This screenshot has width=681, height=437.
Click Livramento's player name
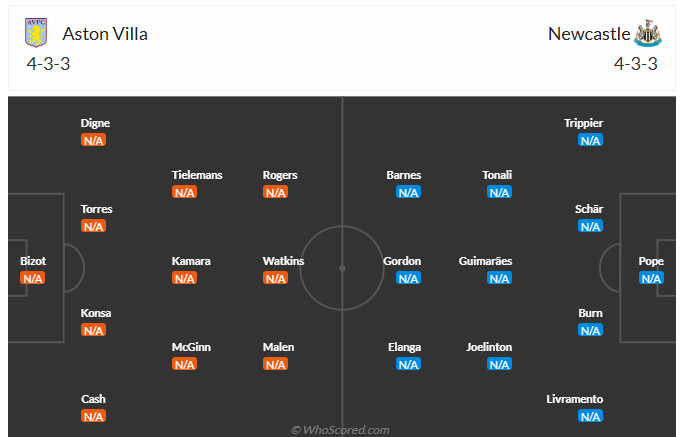575,399
